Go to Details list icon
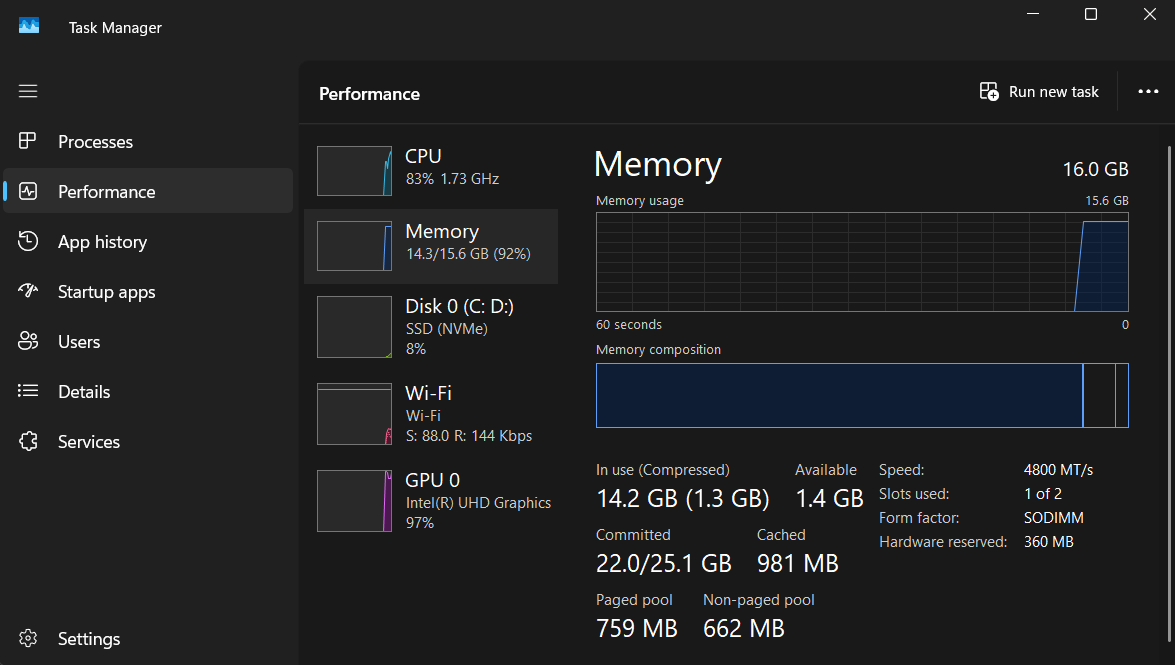 click(x=28, y=392)
